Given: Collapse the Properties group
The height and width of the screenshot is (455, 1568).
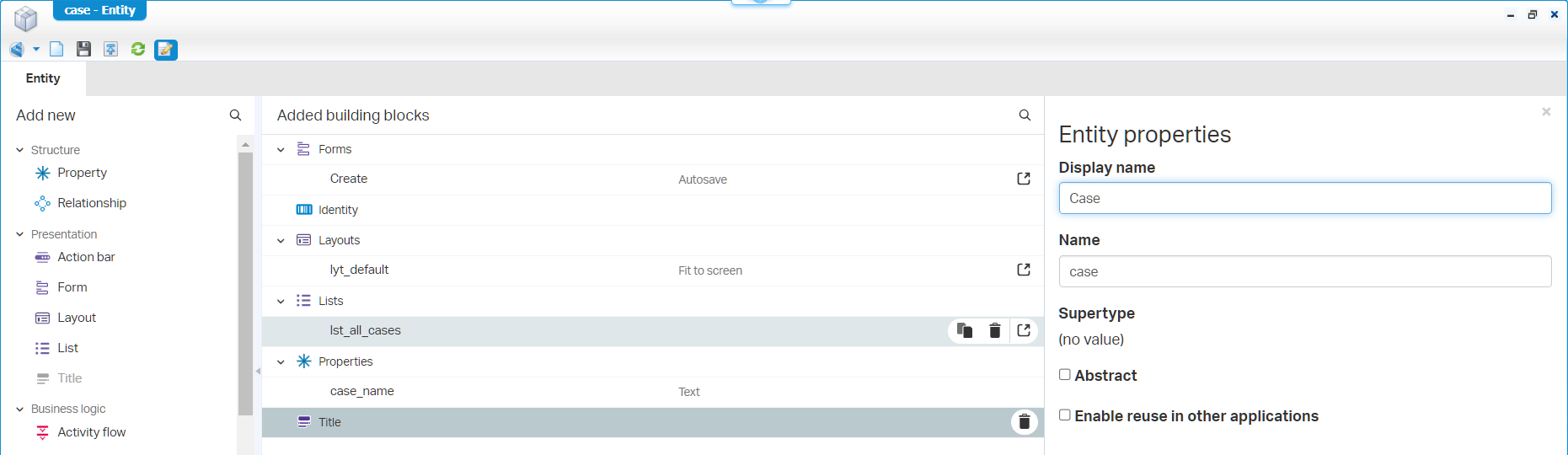Looking at the screenshot, I should [281, 362].
